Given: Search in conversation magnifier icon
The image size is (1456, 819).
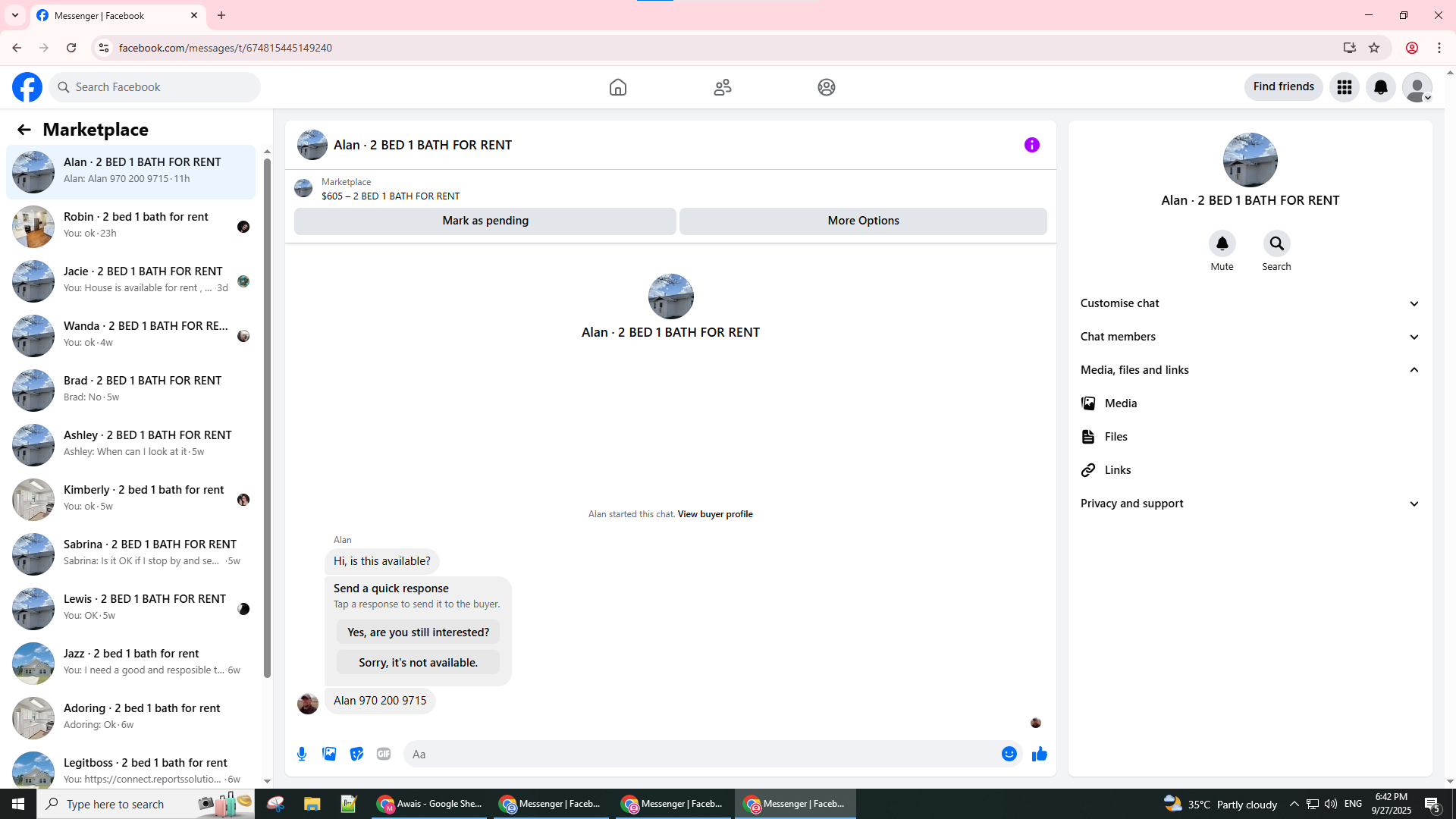Looking at the screenshot, I should 1276,243.
